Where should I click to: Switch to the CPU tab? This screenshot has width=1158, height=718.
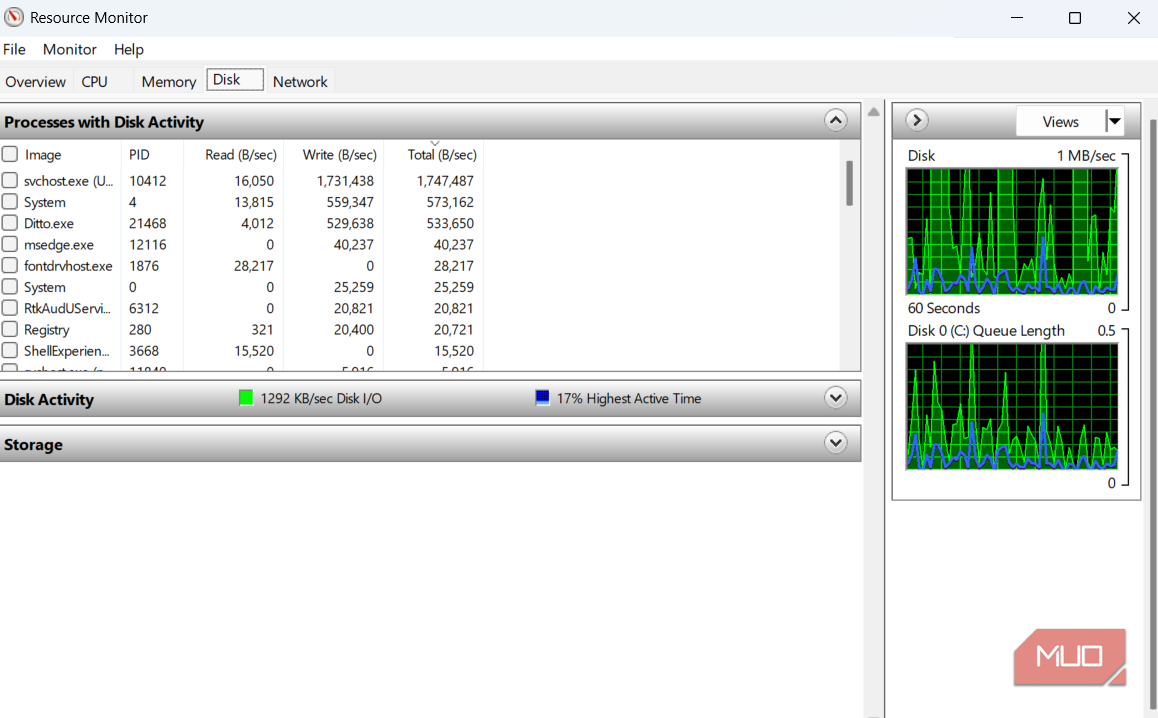click(95, 81)
